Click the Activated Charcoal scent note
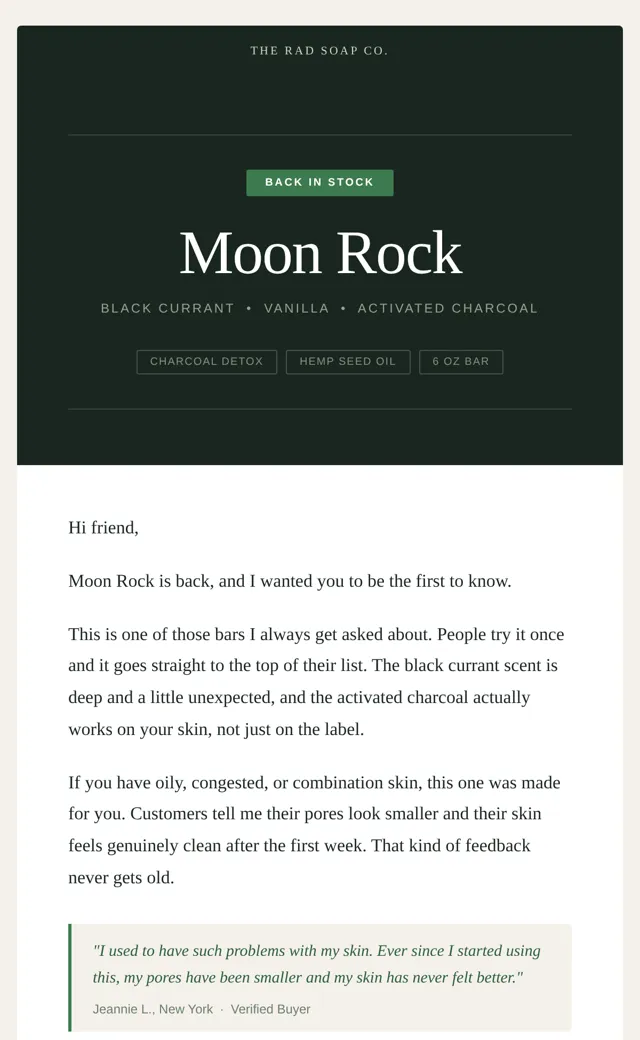The width and height of the screenshot is (640, 1040). point(448,308)
